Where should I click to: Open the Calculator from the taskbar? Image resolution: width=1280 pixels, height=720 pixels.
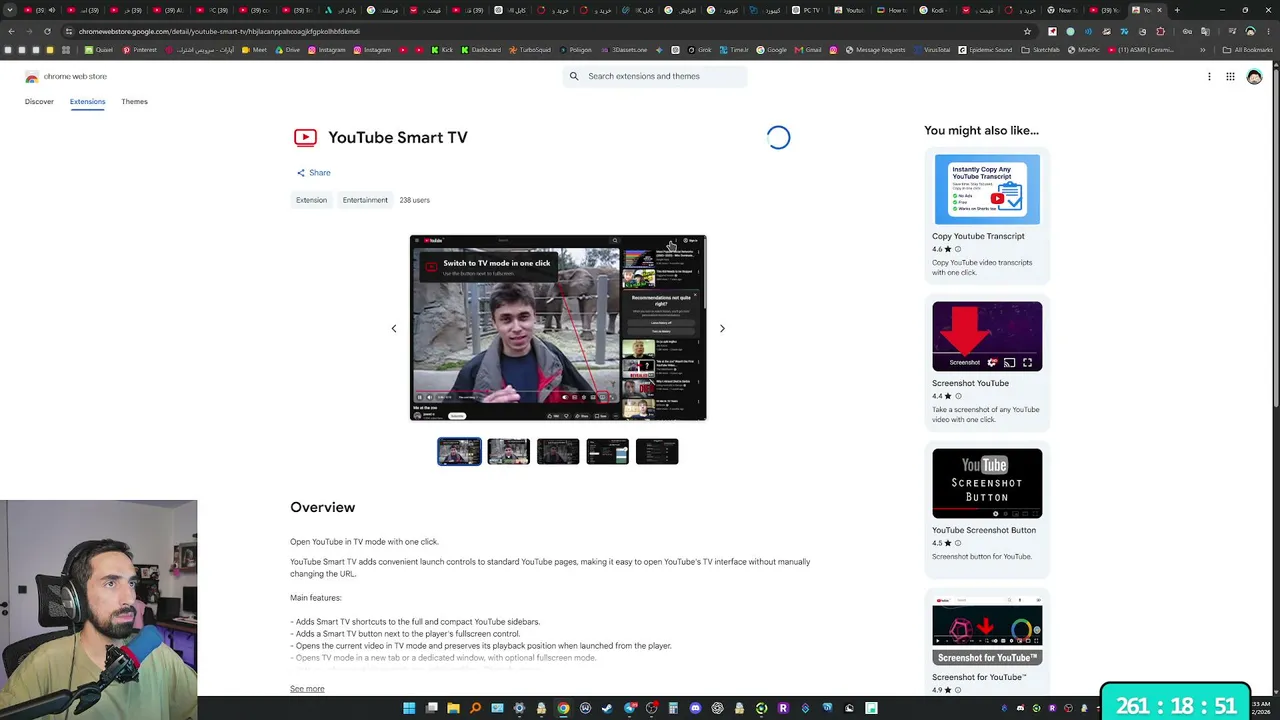(x=673, y=708)
